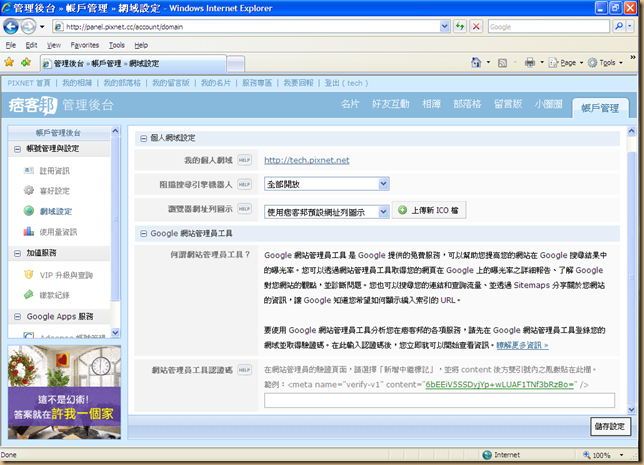Open the recent pages dropdown beside Forward
This screenshot has height=465, width=644.
coord(42,27)
